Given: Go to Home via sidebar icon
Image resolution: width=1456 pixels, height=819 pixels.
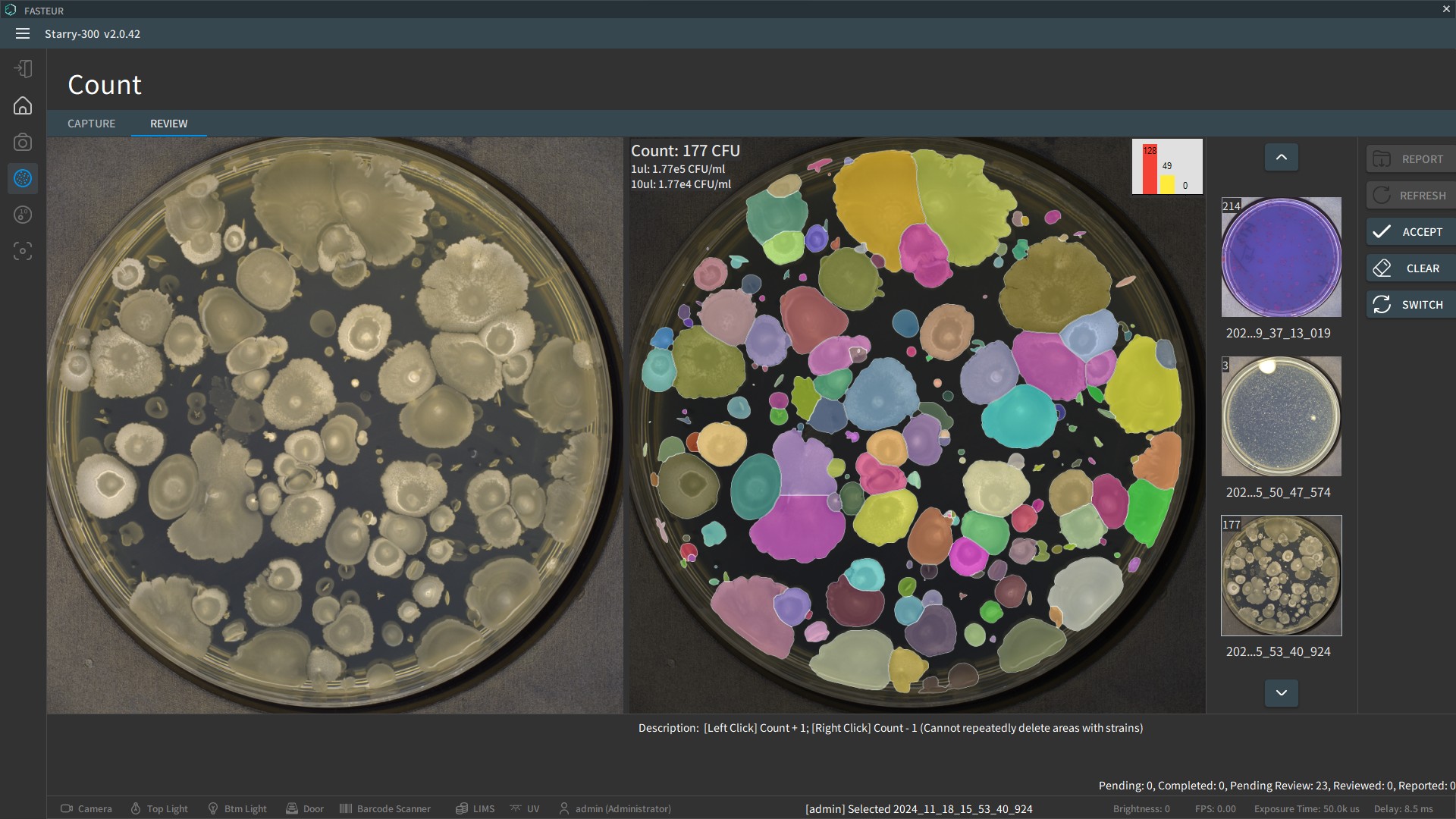Looking at the screenshot, I should pos(23,105).
